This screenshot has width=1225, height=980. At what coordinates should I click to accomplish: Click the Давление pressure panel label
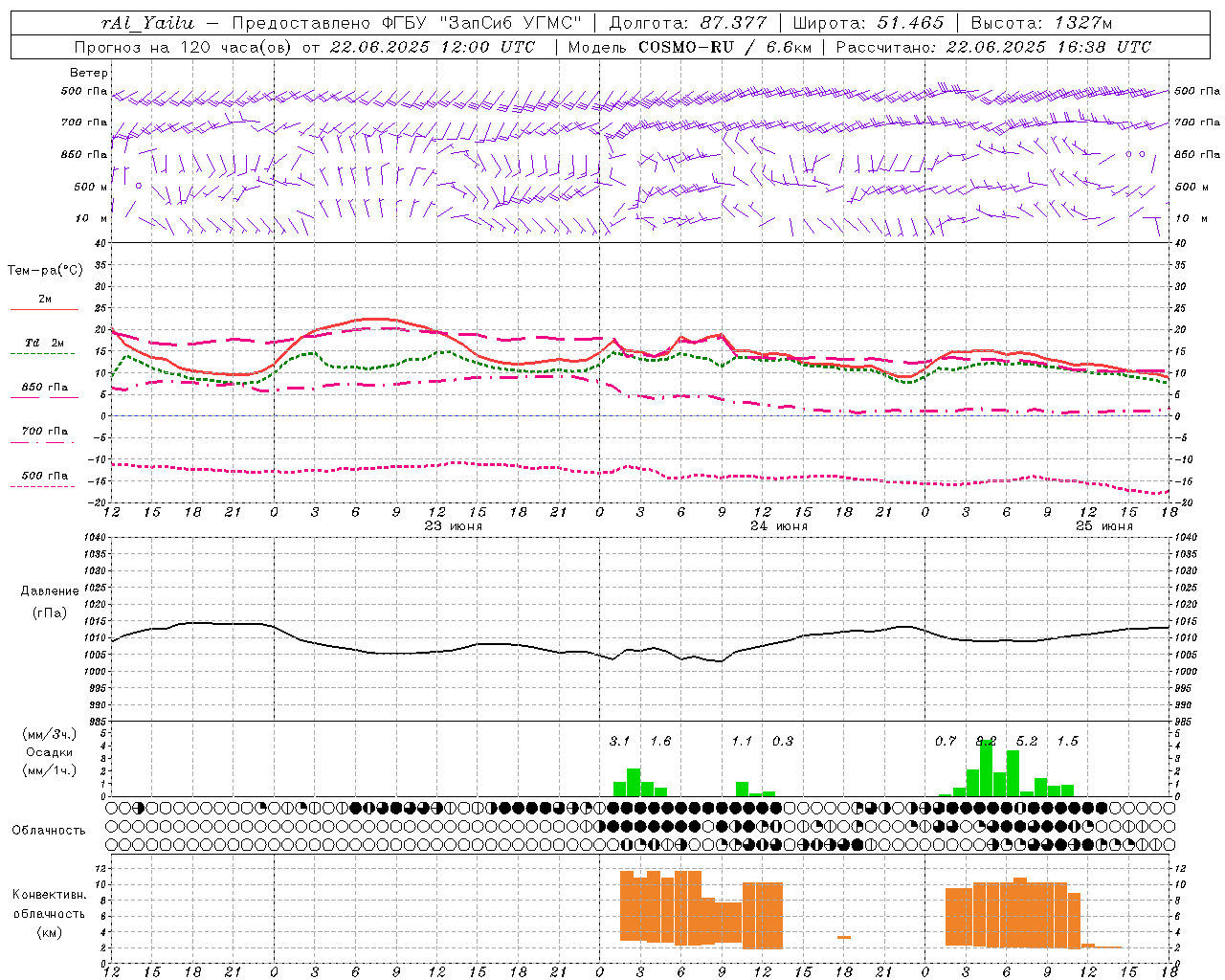click(50, 591)
